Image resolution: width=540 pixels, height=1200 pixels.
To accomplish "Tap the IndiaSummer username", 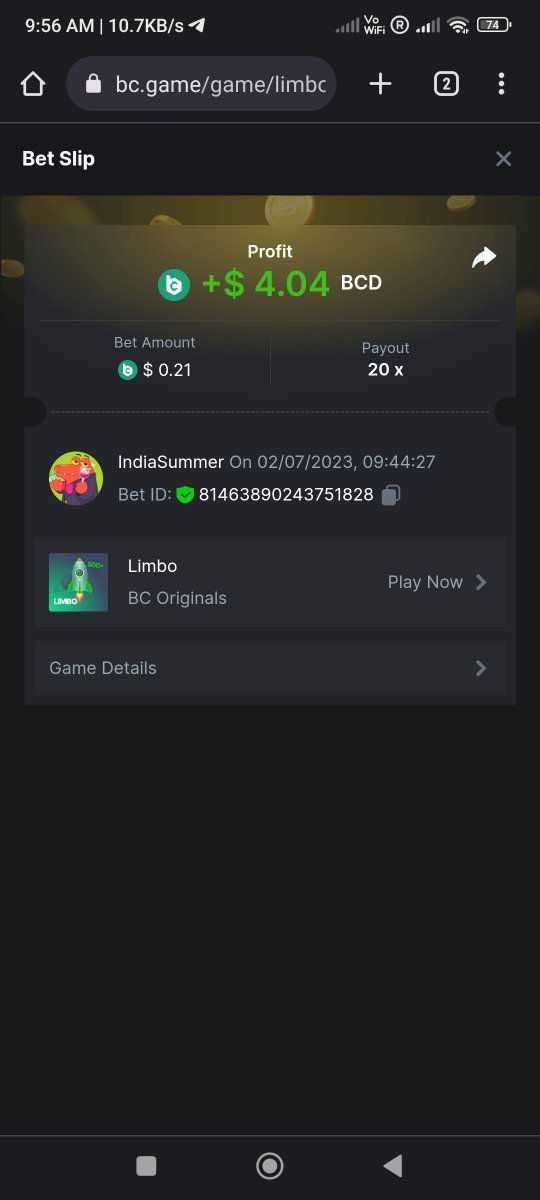I will [x=171, y=462].
